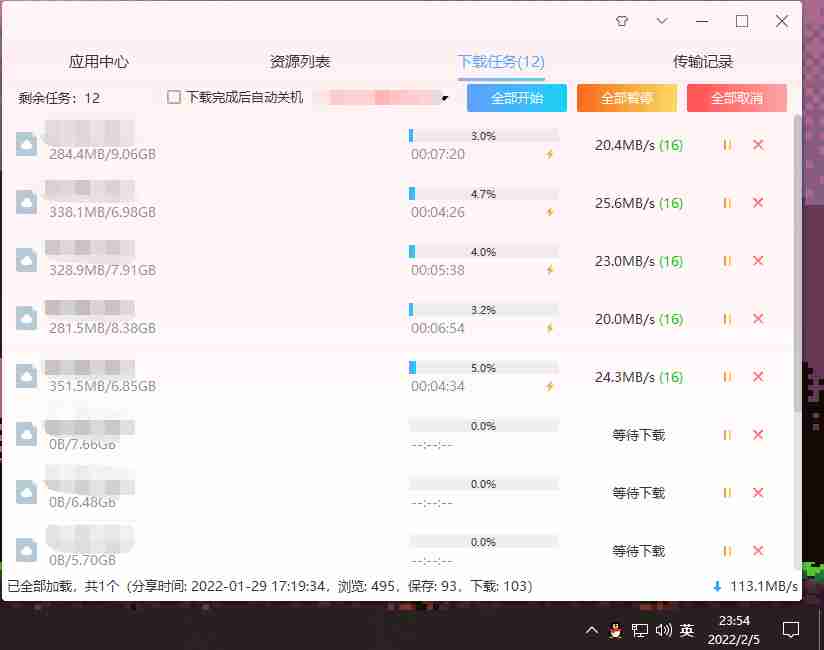824x650 pixels.
Task: Expand the blurred combo box dropdown
Action: click(445, 98)
